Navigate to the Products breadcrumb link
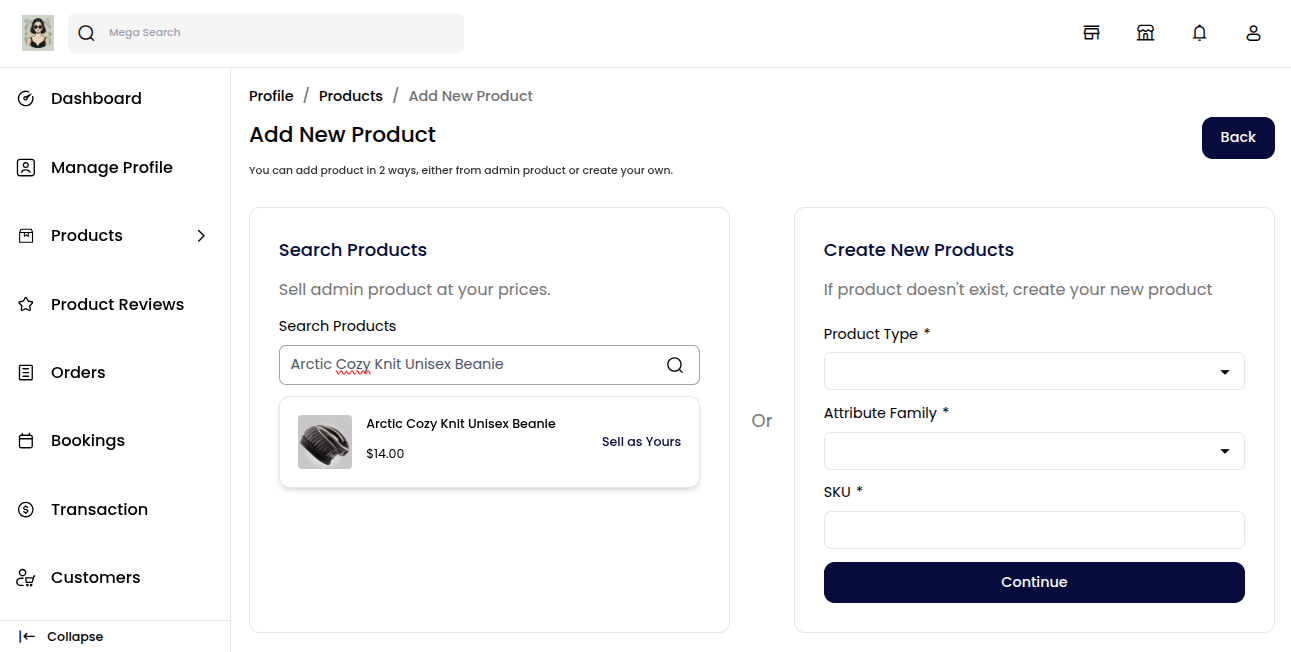The image size is (1291, 652). tap(350, 95)
